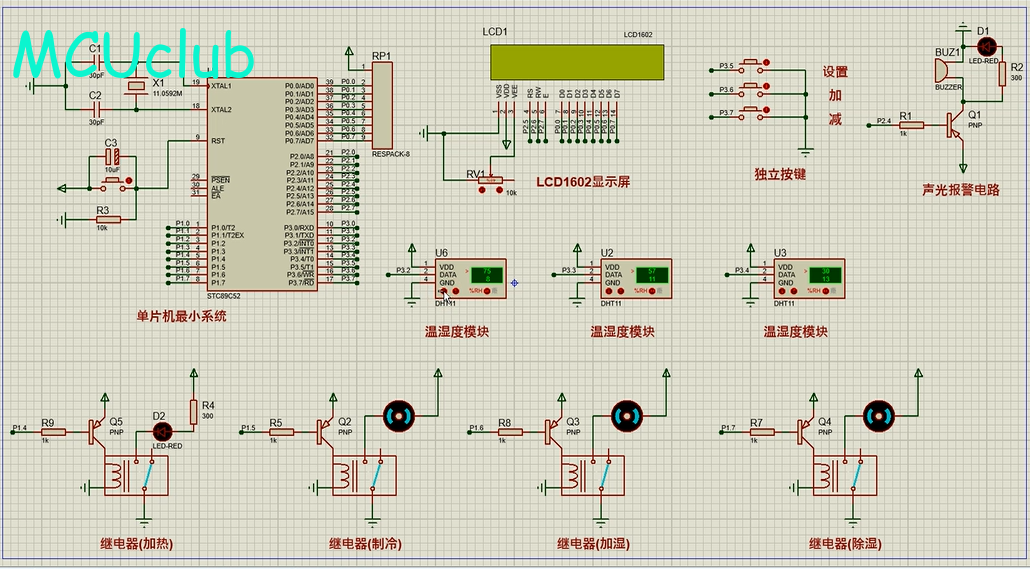Select the D2 LED-RED beside heating relay
Viewport: 1030px width, 569px height.
(x=161, y=431)
